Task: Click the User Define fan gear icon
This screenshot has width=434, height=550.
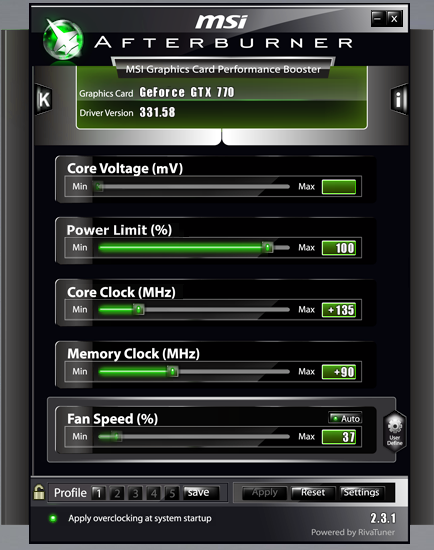Action: pyautogui.click(x=395, y=431)
